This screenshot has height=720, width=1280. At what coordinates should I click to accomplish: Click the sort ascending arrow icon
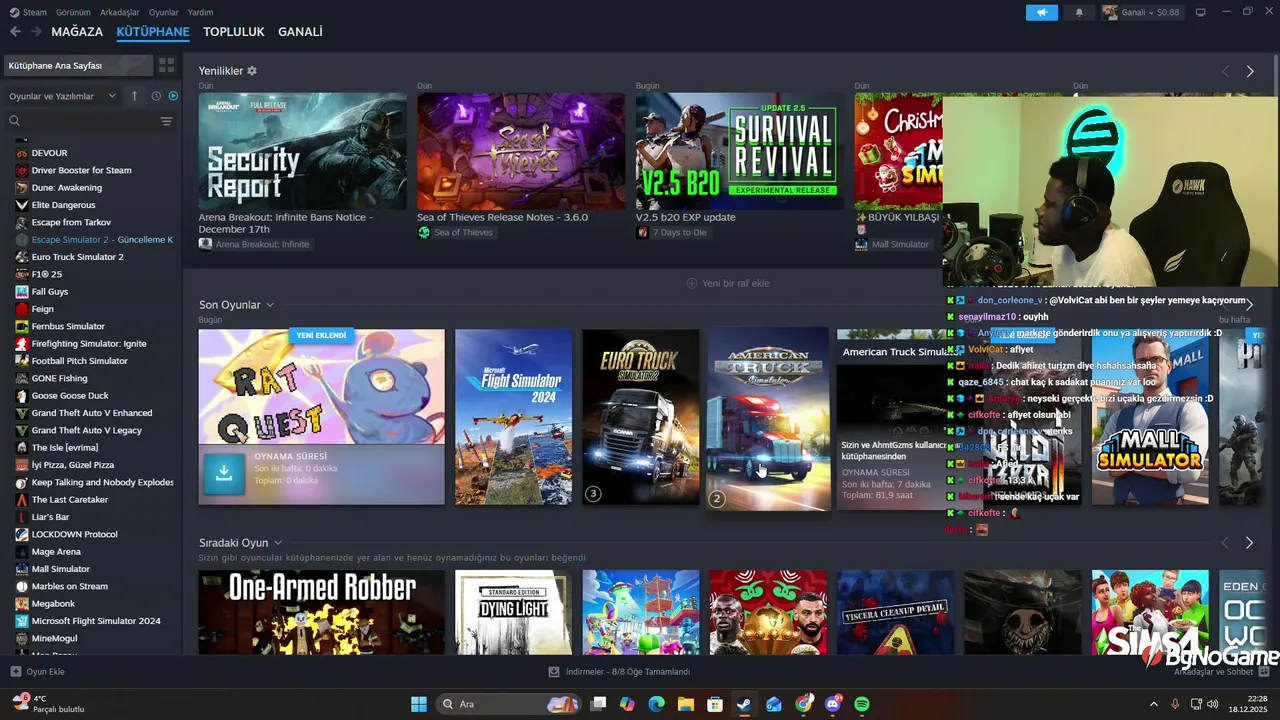(135, 96)
